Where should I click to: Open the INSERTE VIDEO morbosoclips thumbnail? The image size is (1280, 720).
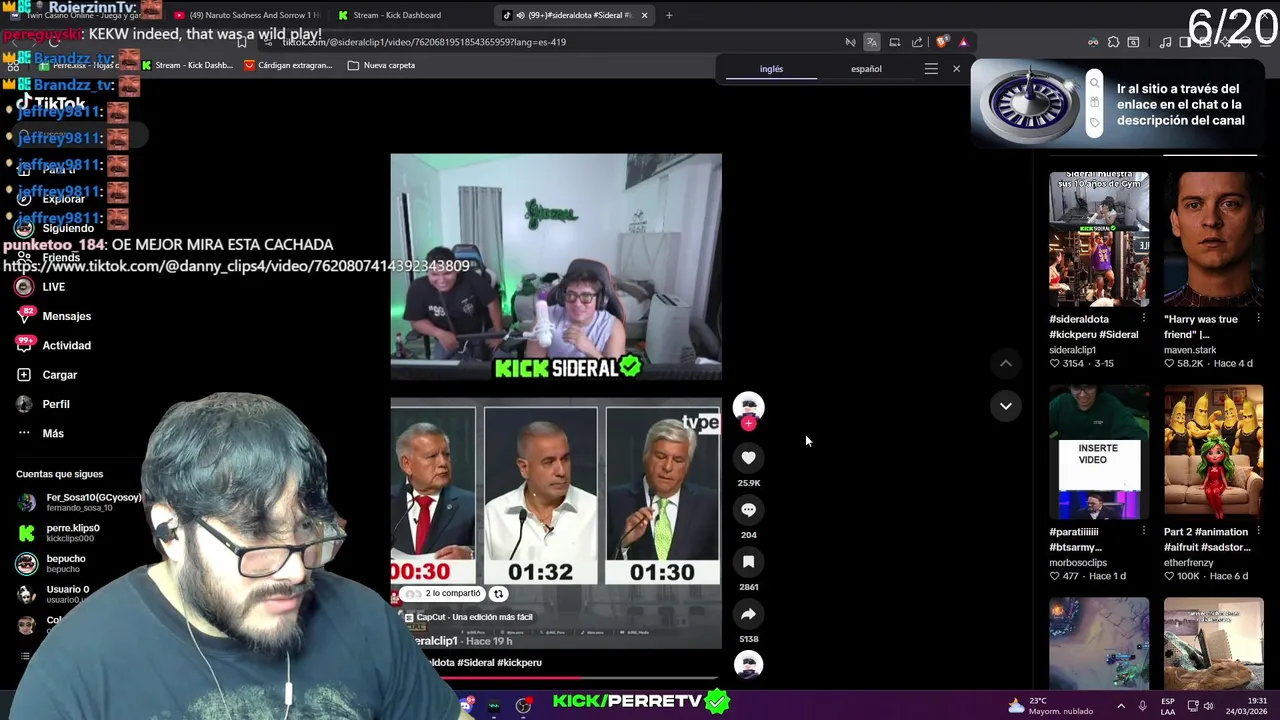coord(1098,452)
